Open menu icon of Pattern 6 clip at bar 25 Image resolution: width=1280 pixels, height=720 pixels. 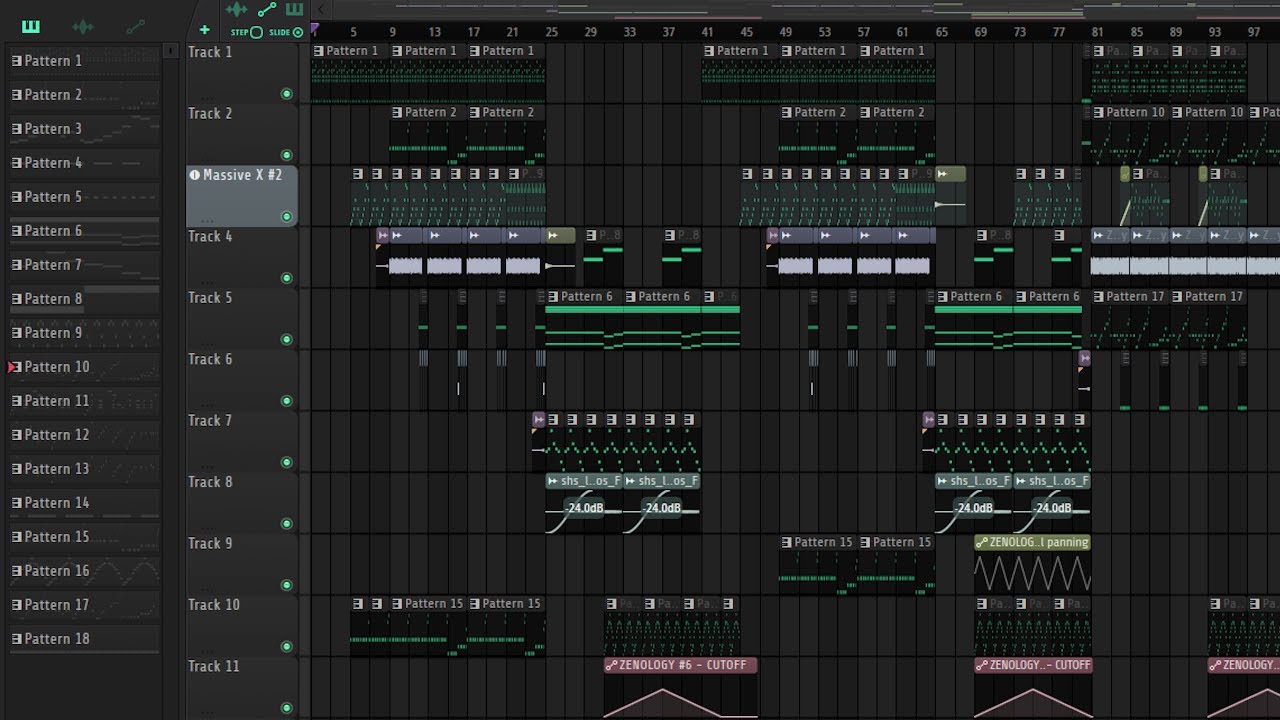(x=553, y=296)
